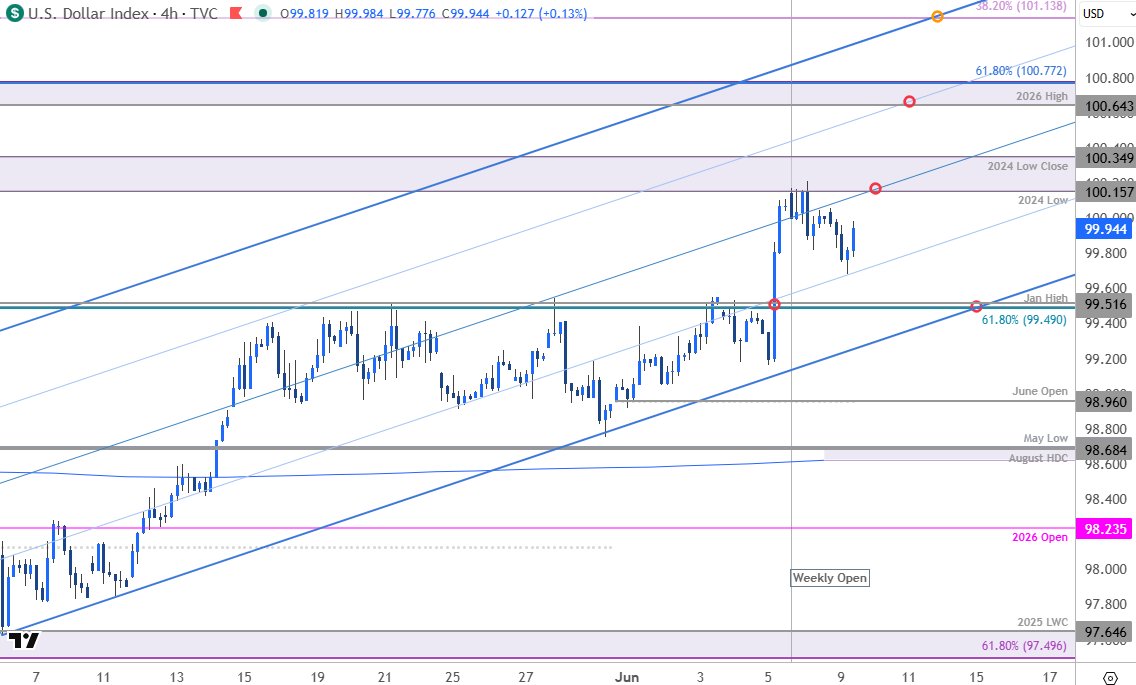Screen dimensions: 1136x685
Task: Click date 9 on time axis
Action: (840, 677)
